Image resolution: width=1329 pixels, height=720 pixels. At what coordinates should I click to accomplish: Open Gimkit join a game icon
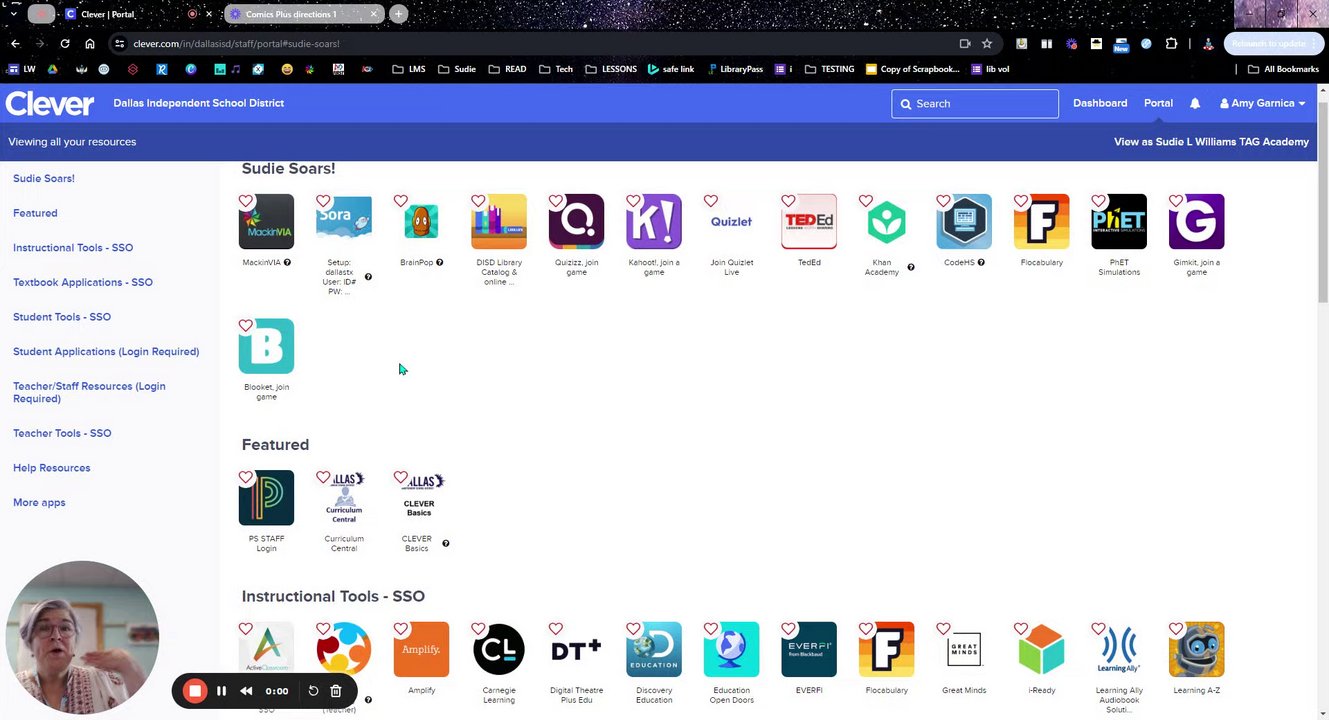pos(1196,222)
